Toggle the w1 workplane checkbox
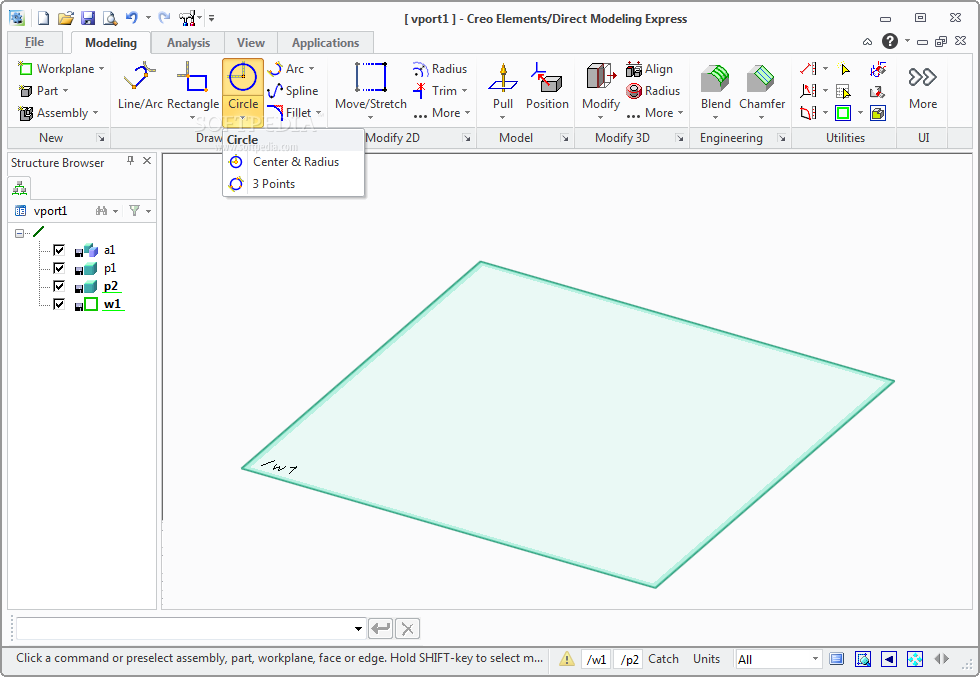 point(59,304)
